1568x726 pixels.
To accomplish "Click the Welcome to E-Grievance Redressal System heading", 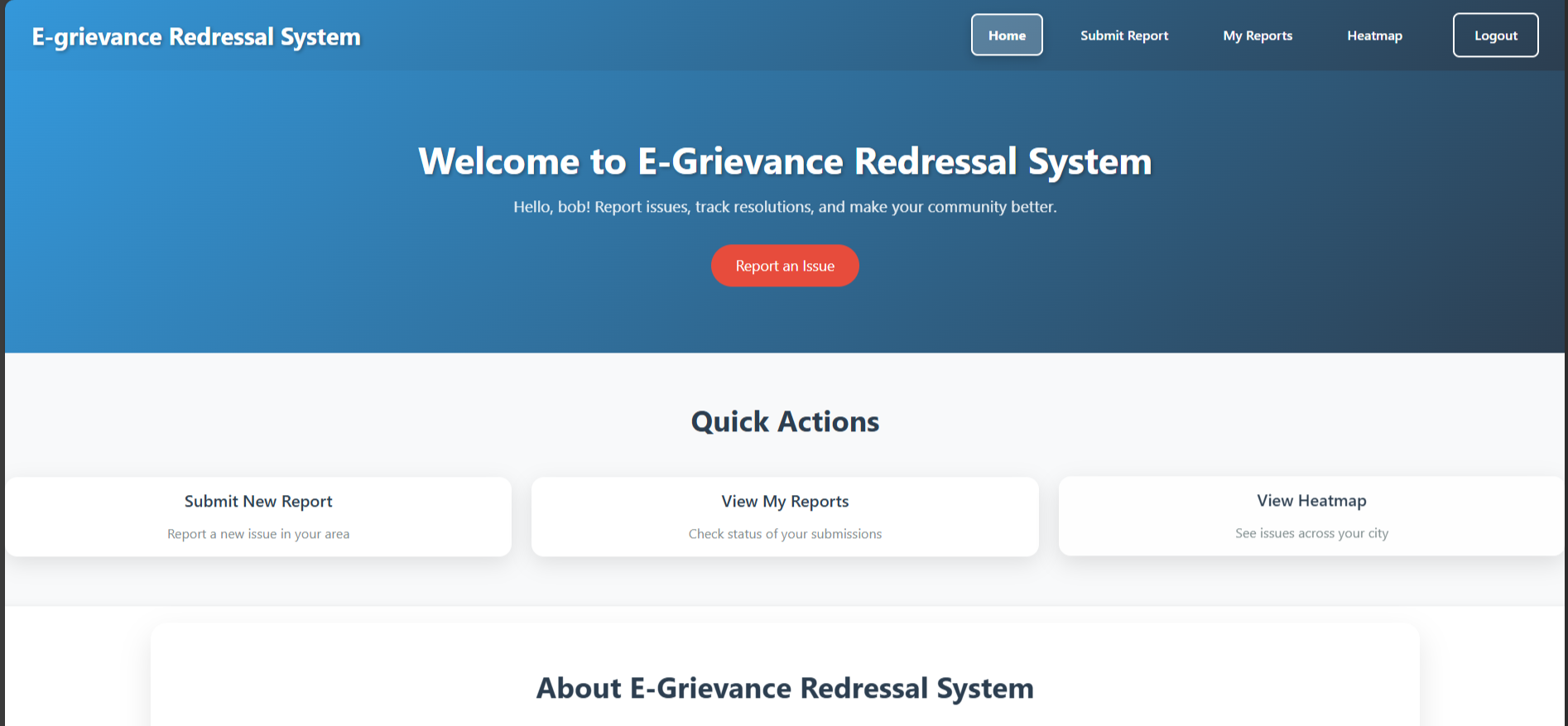I will click(785, 161).
